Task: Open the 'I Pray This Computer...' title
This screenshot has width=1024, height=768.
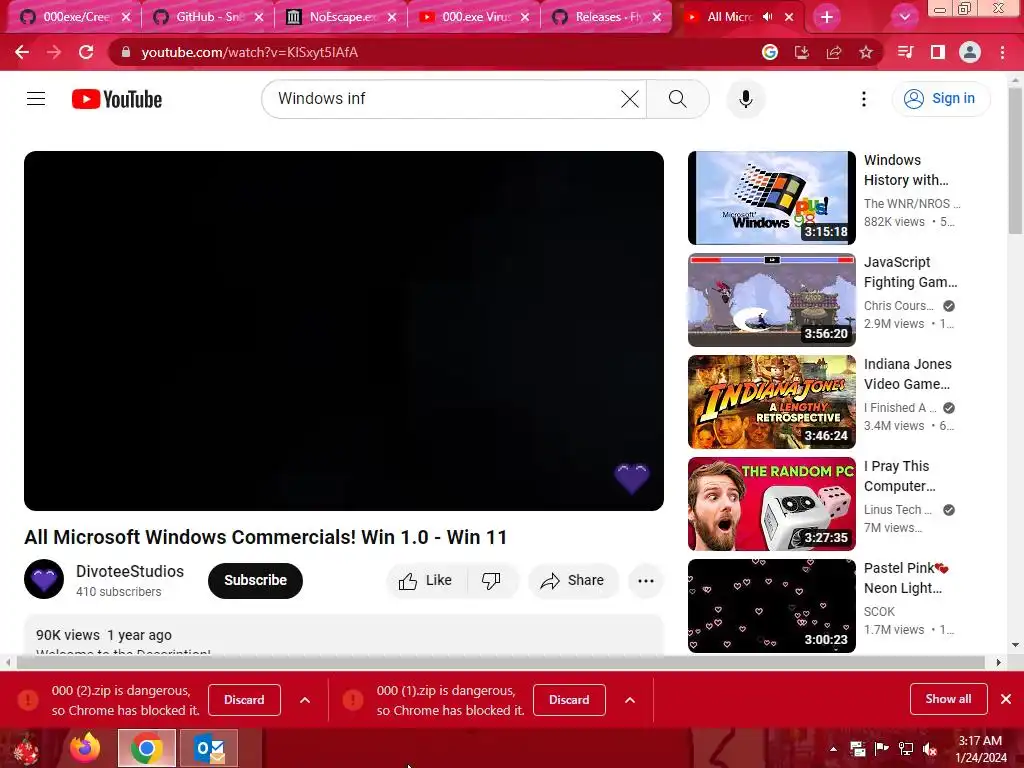Action: (899, 476)
